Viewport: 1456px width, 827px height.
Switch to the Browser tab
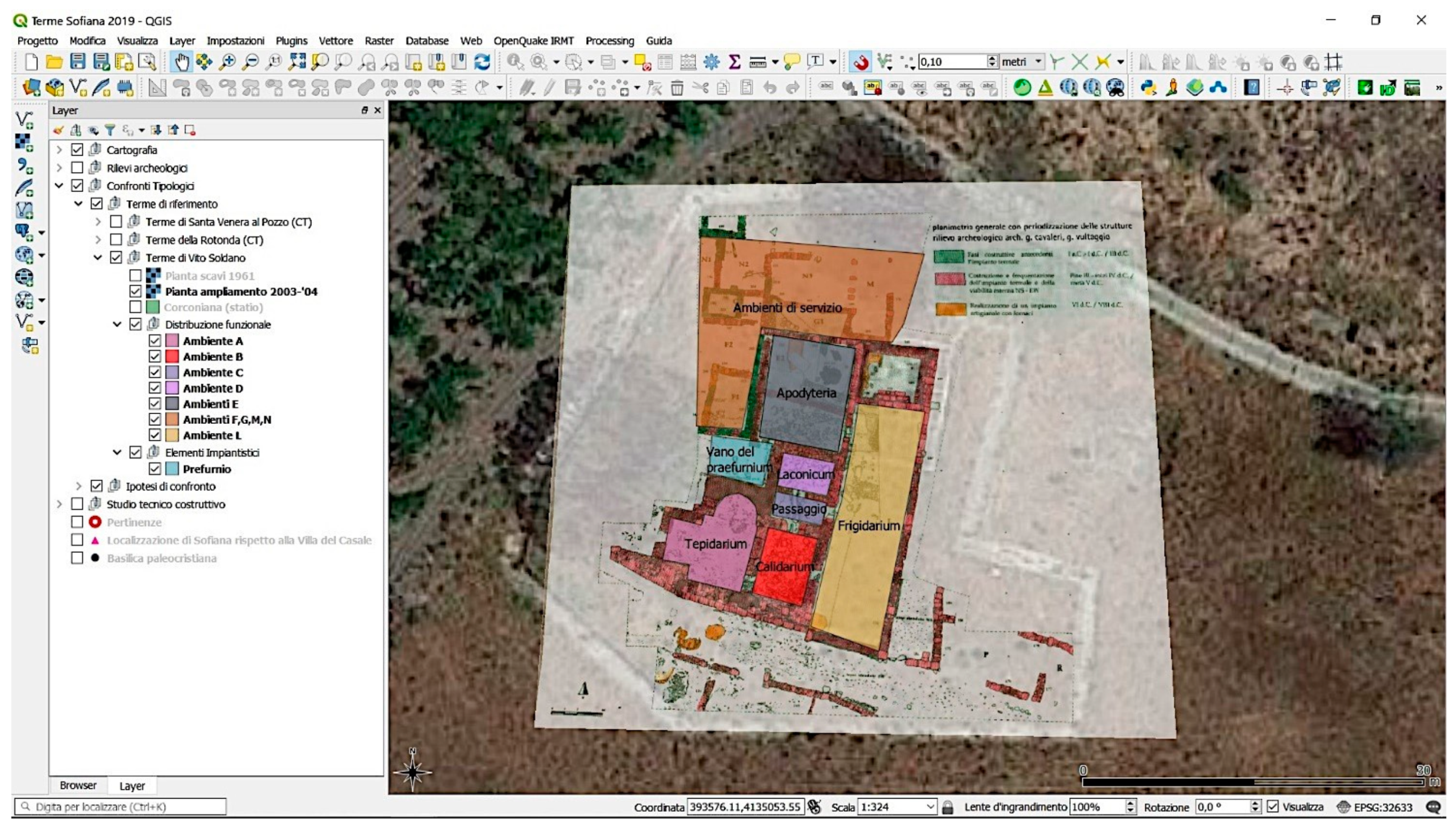[78, 785]
